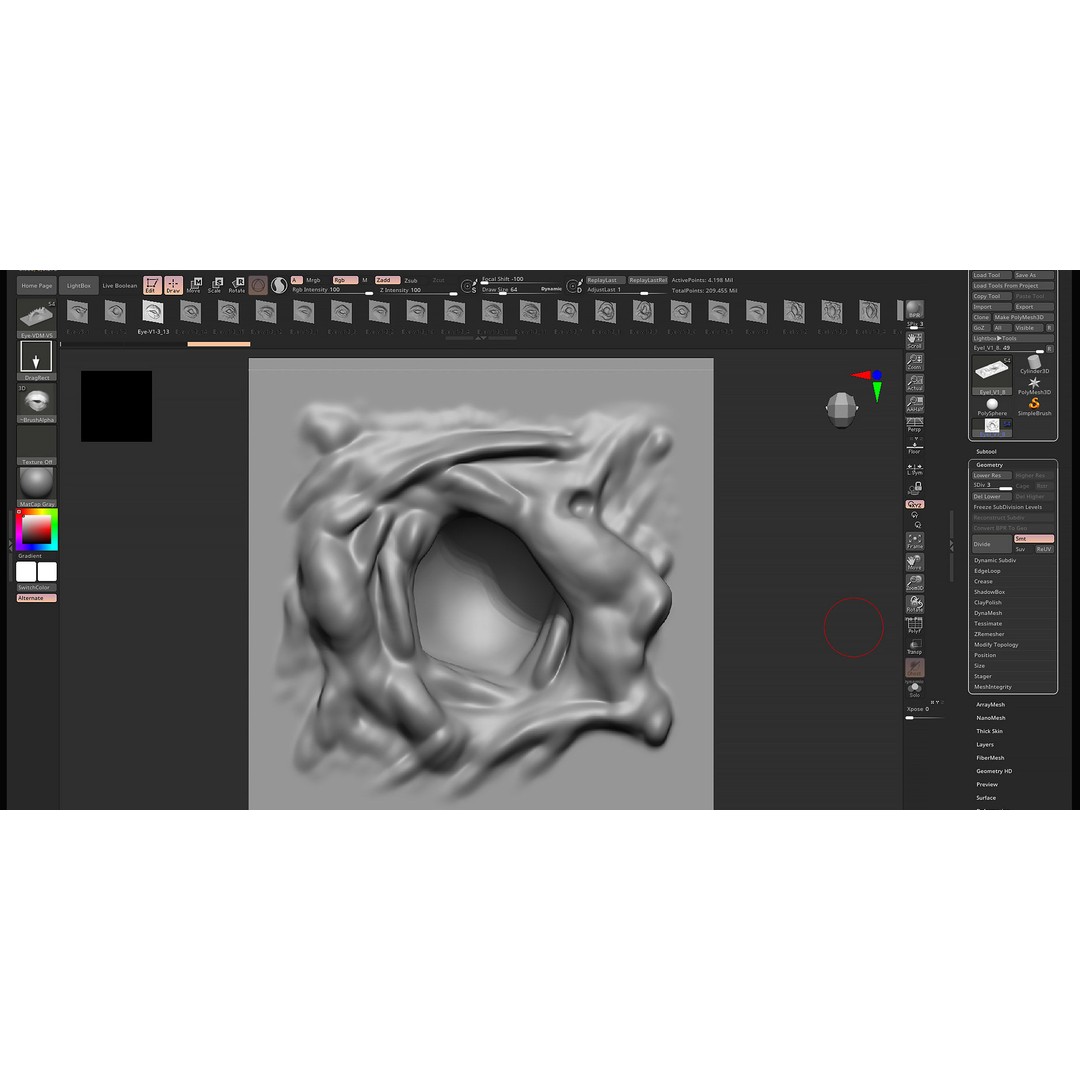Expand the ZRemesher section

[x=989, y=634]
